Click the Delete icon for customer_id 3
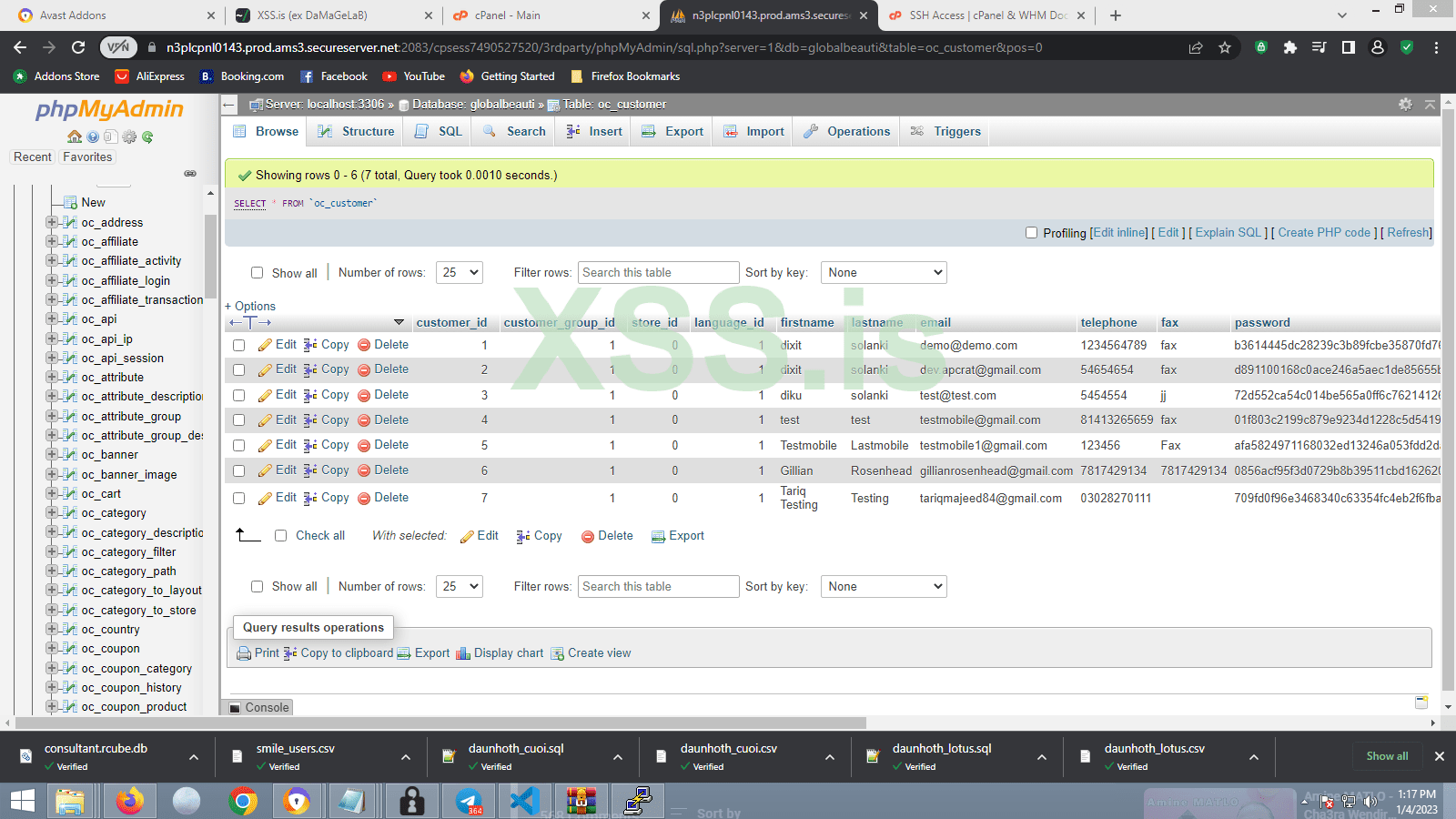 pos(364,396)
